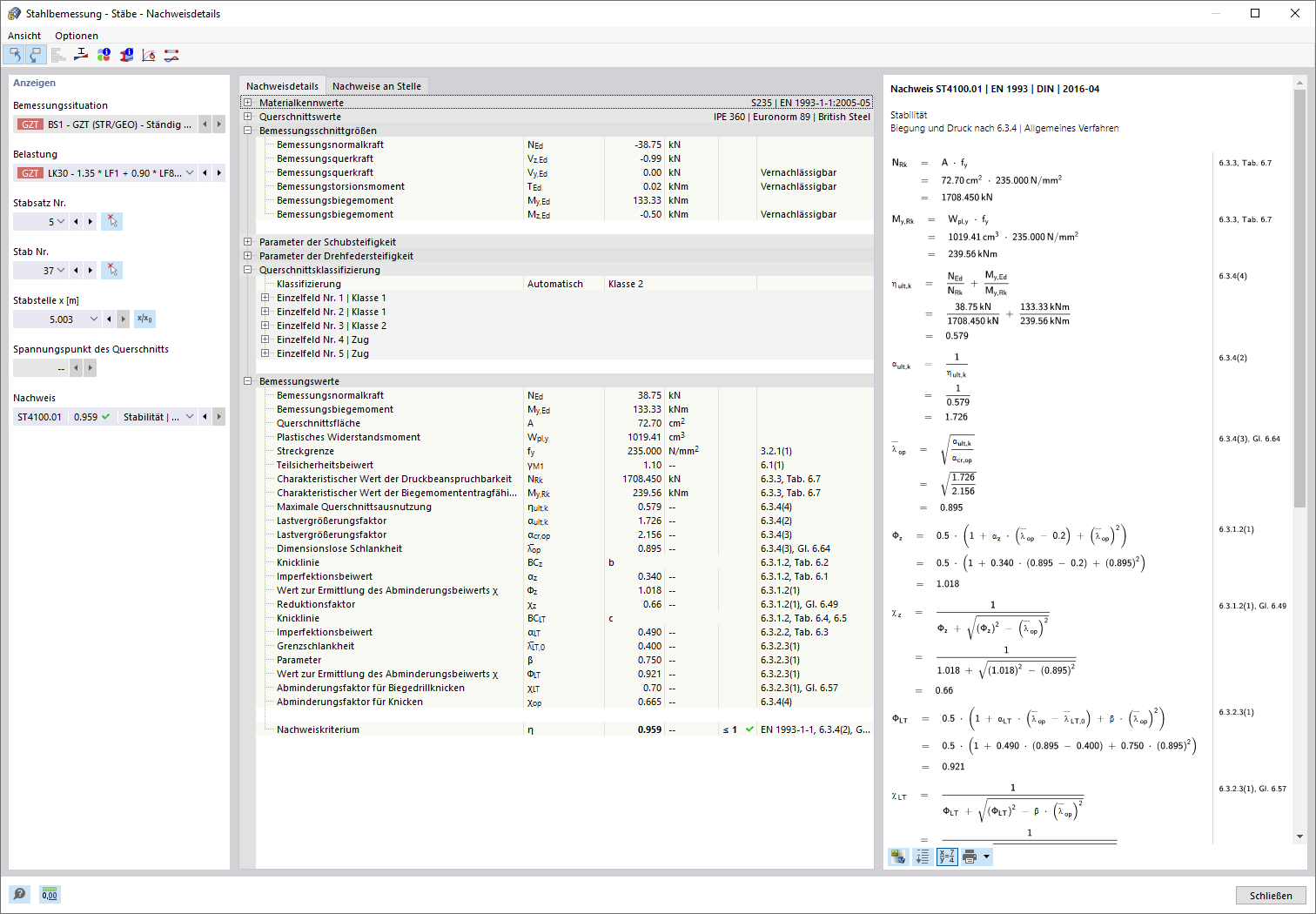Open the Stabstelle x 5.003 dropdown
This screenshot has height=914, width=1316.
pyautogui.click(x=94, y=319)
